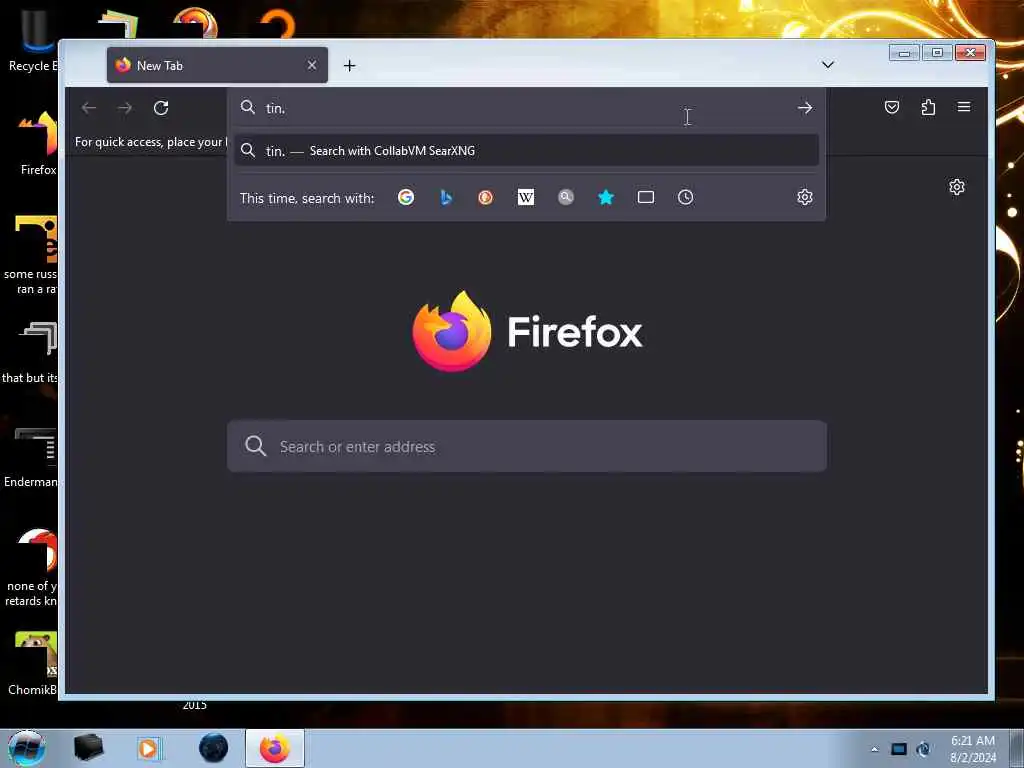Image resolution: width=1024 pixels, height=768 pixels.
Task: Open the Windows Start menu
Action: 27,748
